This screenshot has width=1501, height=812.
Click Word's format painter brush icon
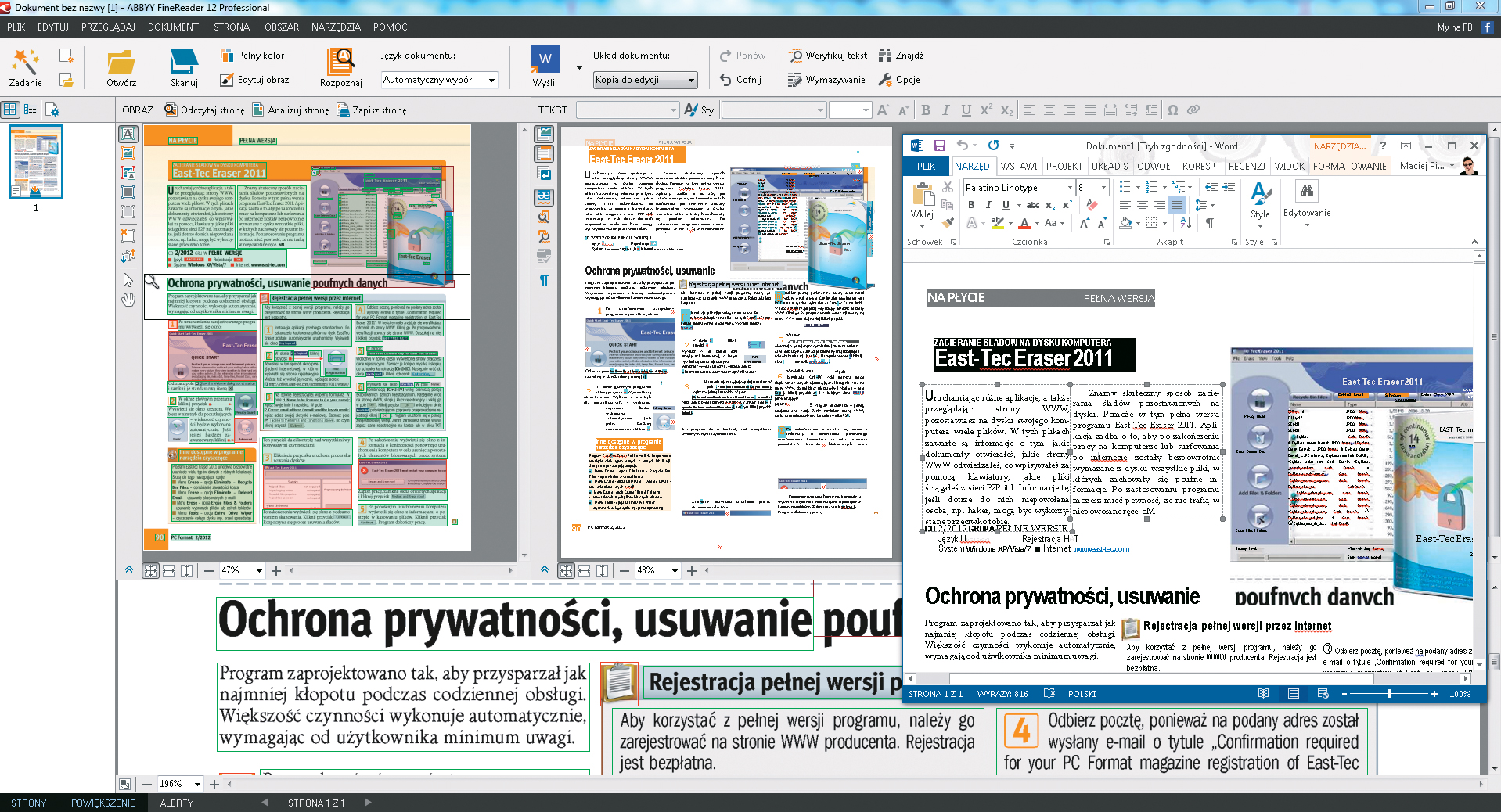click(x=948, y=223)
